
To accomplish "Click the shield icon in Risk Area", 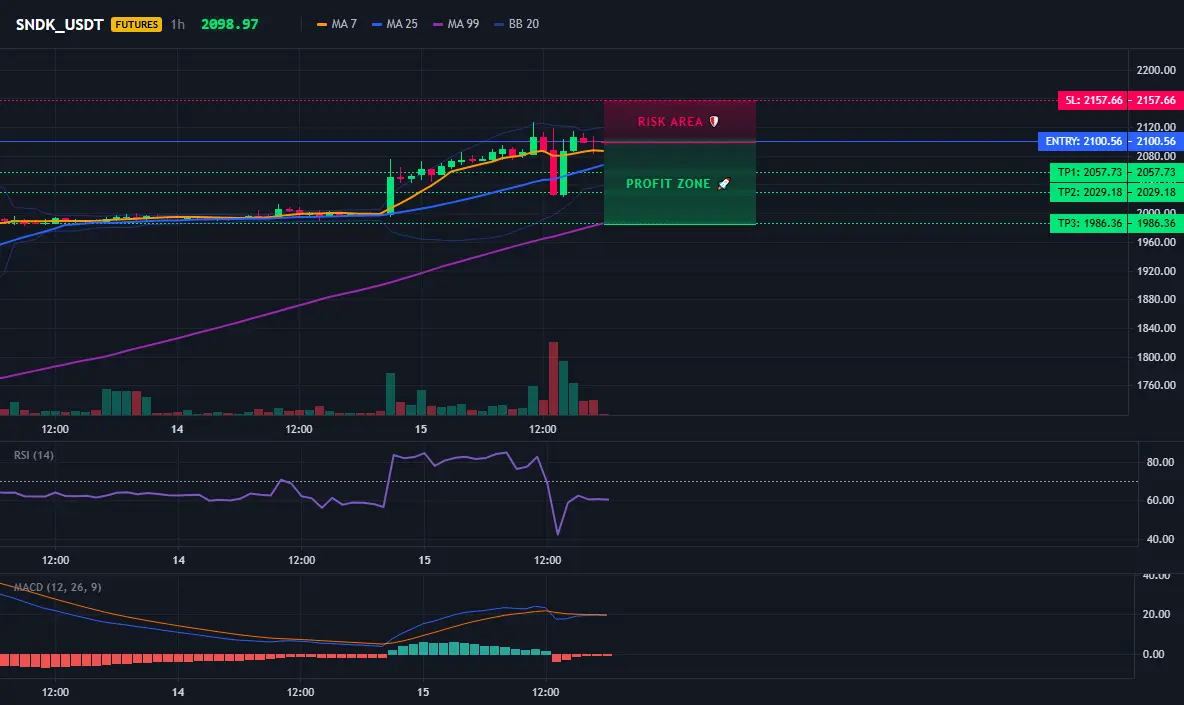I will click(x=714, y=122).
